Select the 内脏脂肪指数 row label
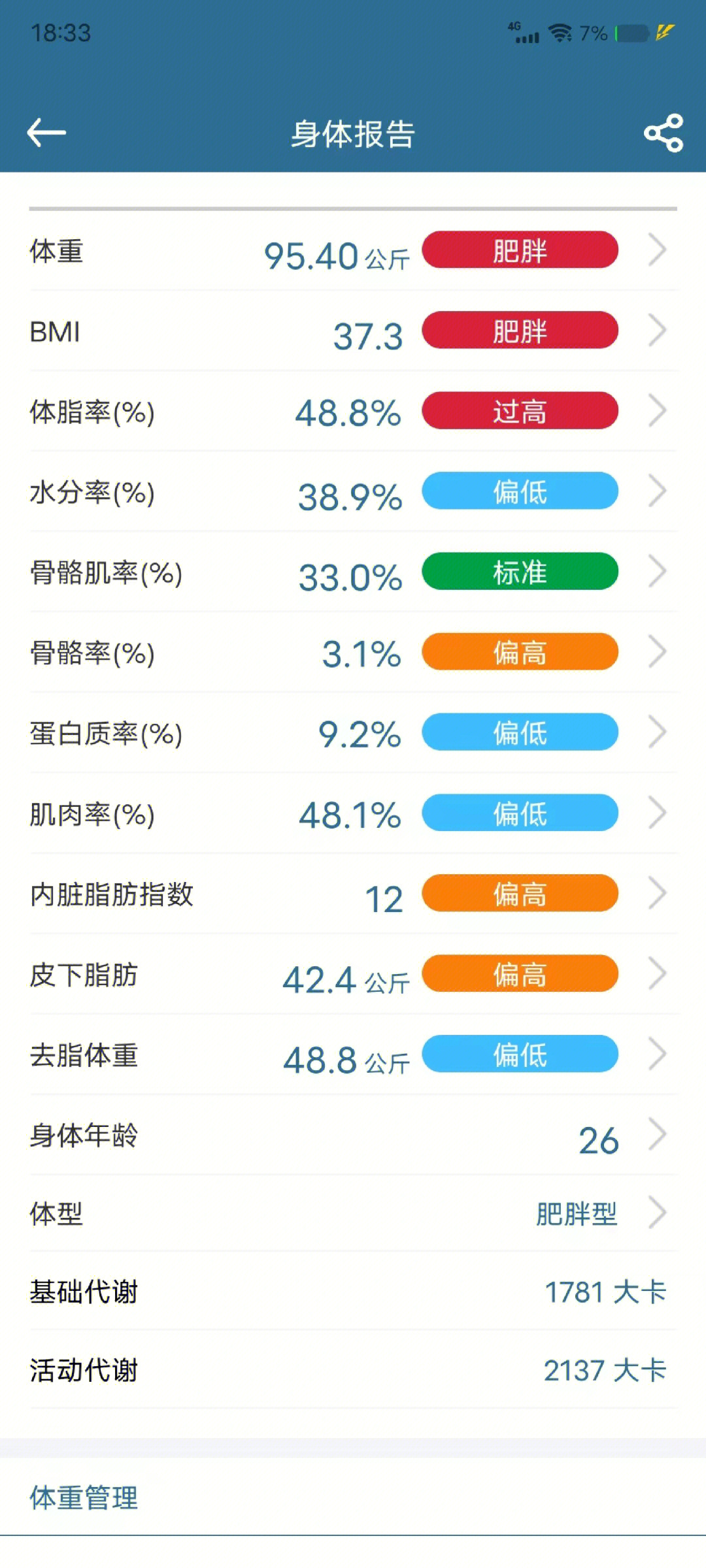The width and height of the screenshot is (706, 1568). click(x=112, y=894)
